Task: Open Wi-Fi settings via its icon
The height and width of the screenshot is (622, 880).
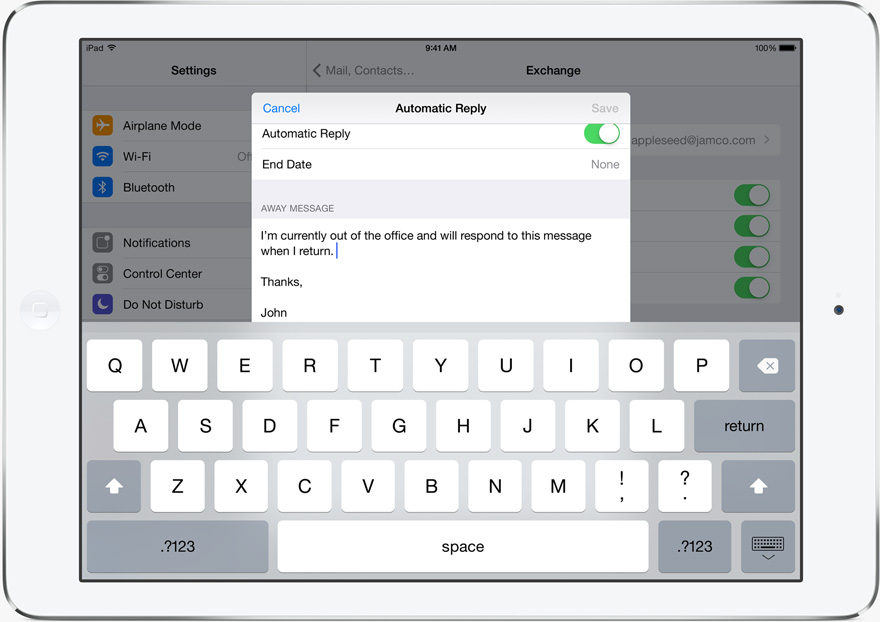Action: tap(103, 156)
